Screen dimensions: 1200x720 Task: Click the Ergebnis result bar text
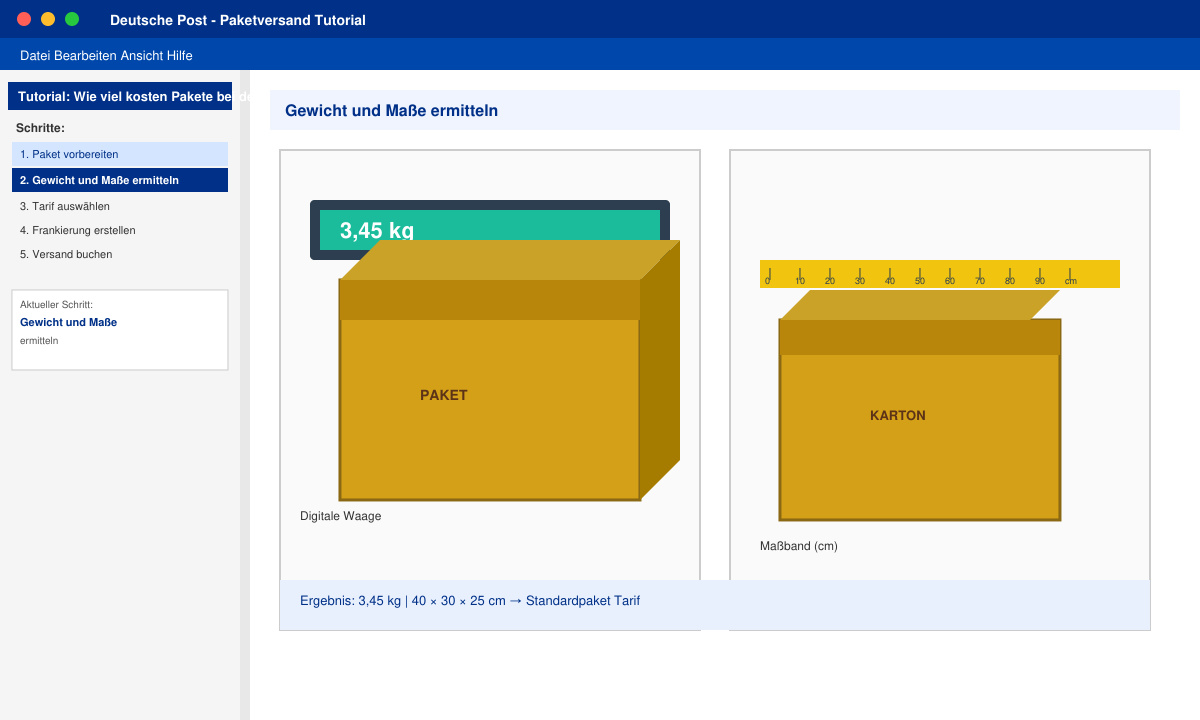point(470,601)
